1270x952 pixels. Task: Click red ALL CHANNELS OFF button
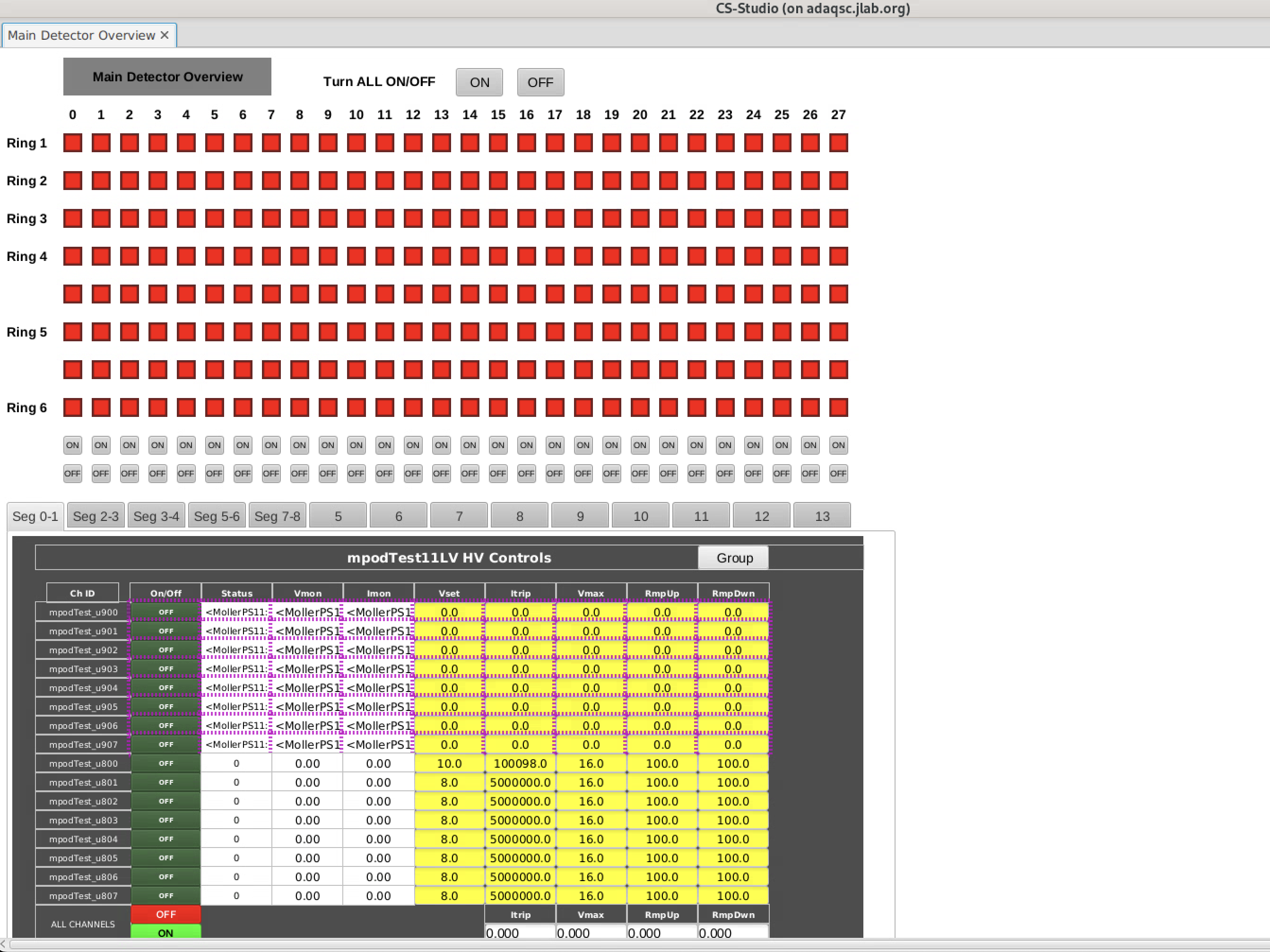pyautogui.click(x=166, y=914)
